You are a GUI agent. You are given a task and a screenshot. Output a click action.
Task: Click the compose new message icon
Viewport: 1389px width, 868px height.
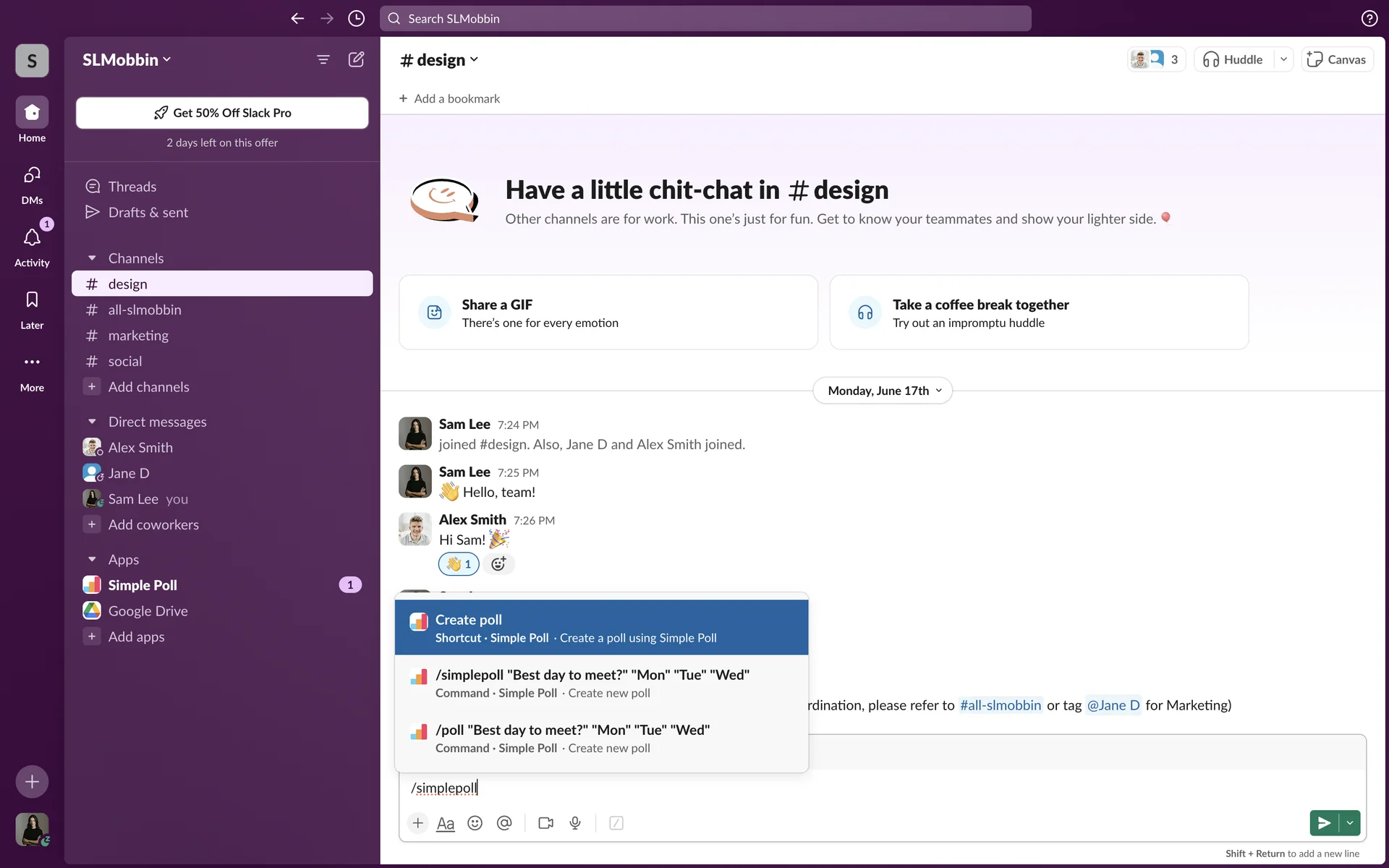(x=356, y=59)
